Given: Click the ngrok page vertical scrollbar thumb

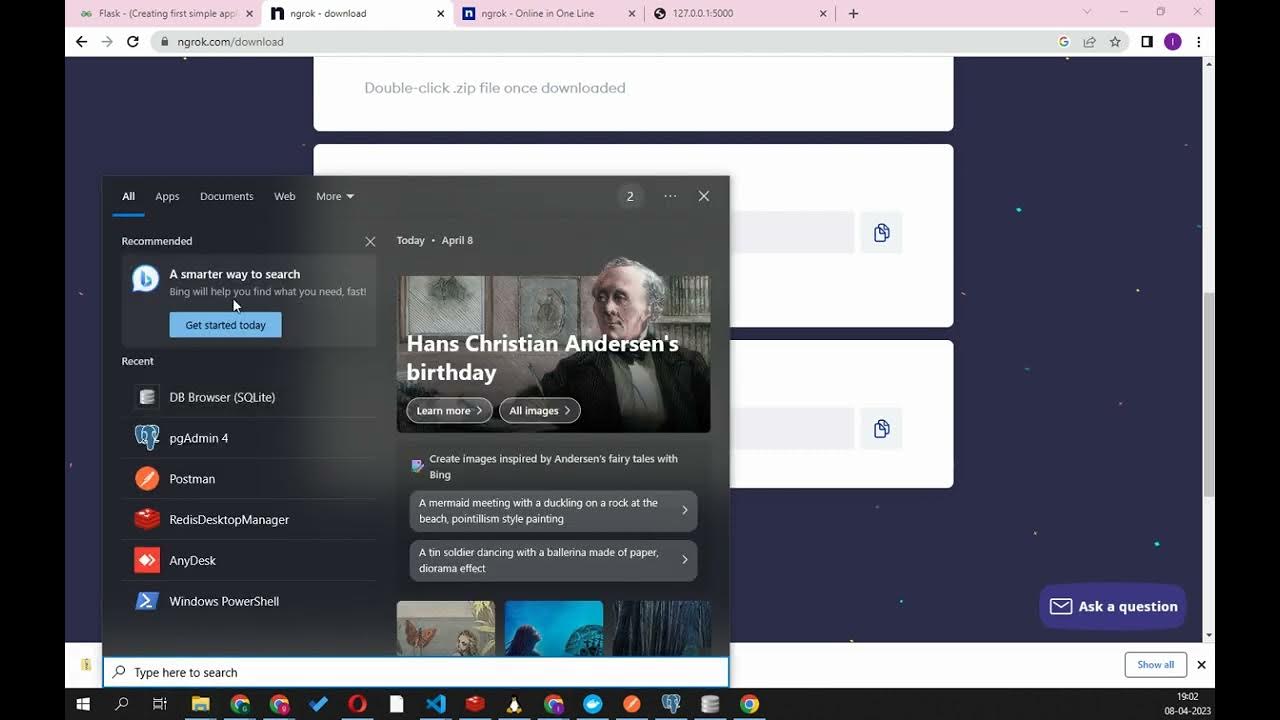Looking at the screenshot, I should (1209, 394).
